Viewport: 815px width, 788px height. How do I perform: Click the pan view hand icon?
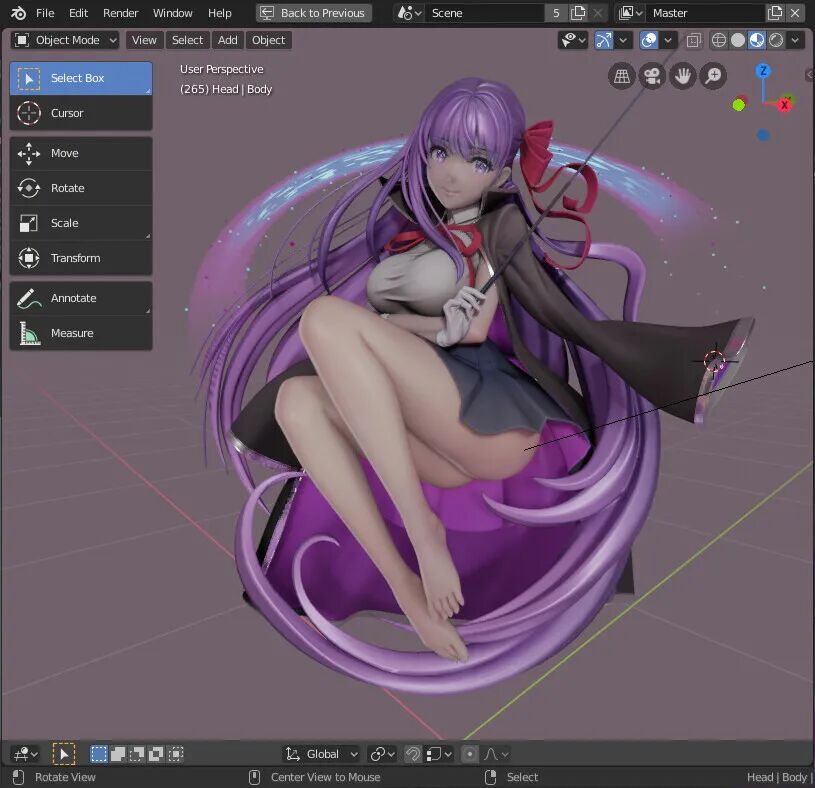coord(682,76)
